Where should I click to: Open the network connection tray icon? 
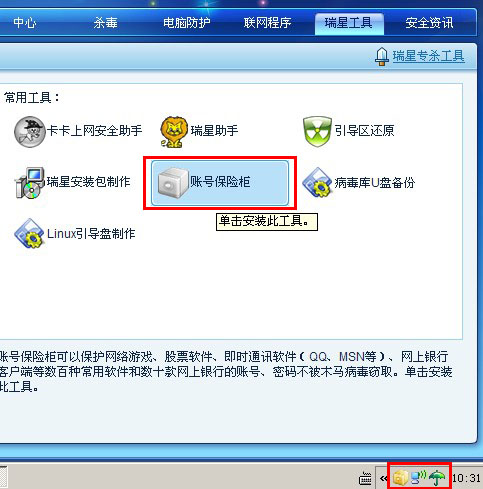(418, 477)
